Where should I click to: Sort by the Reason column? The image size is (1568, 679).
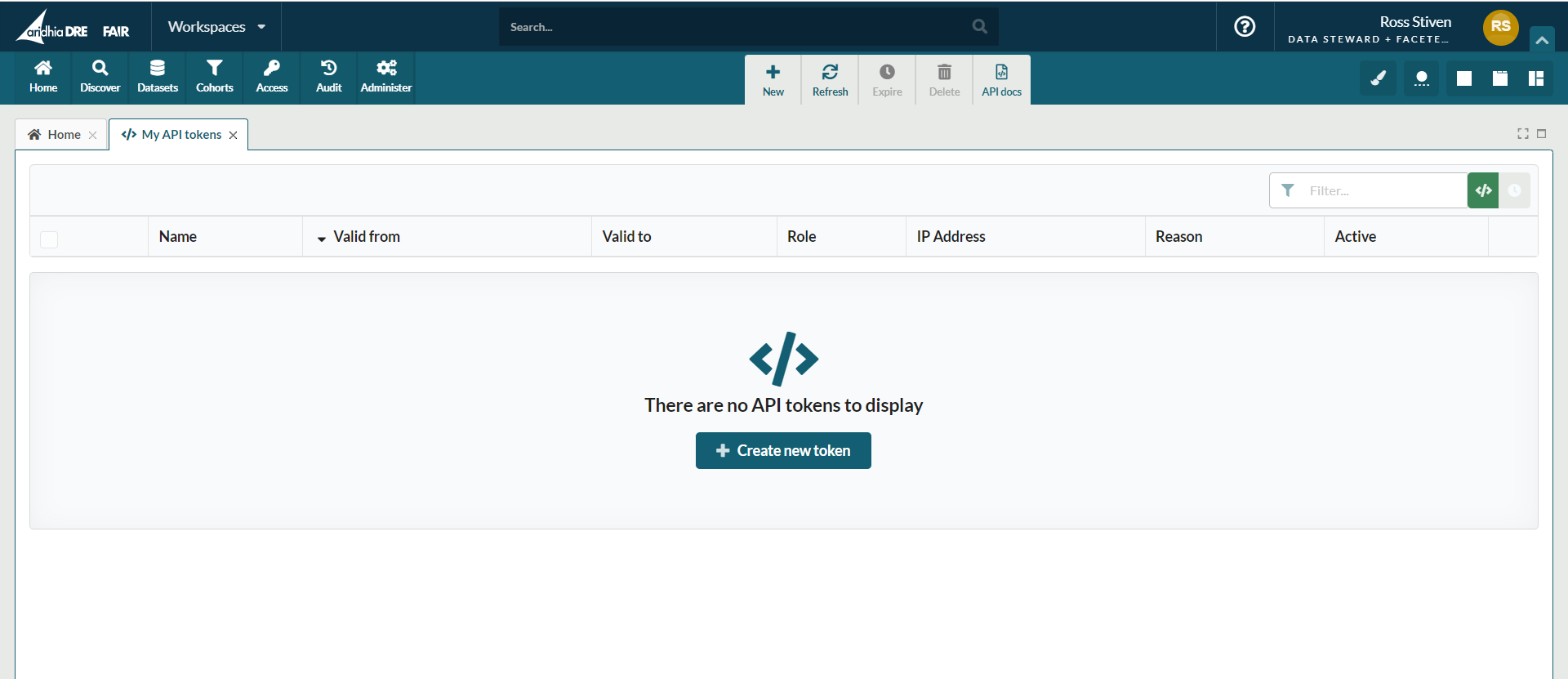tap(1178, 236)
